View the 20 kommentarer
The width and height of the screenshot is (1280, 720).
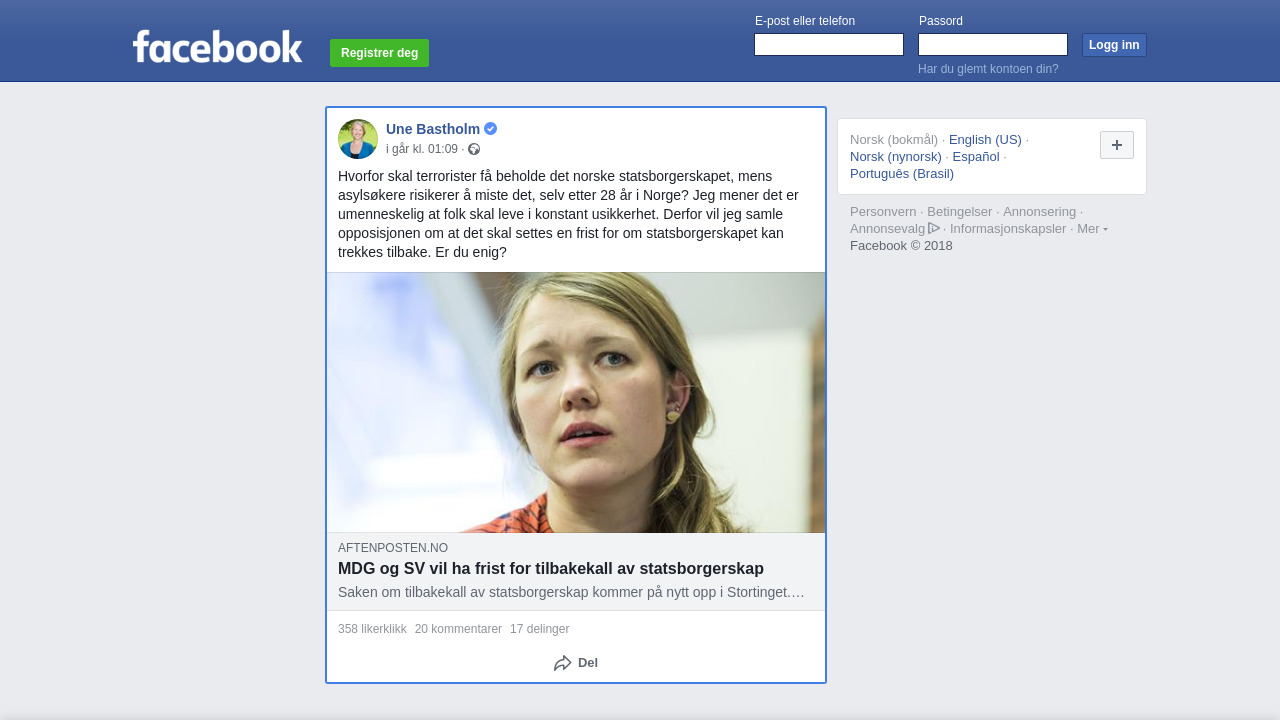click(458, 629)
